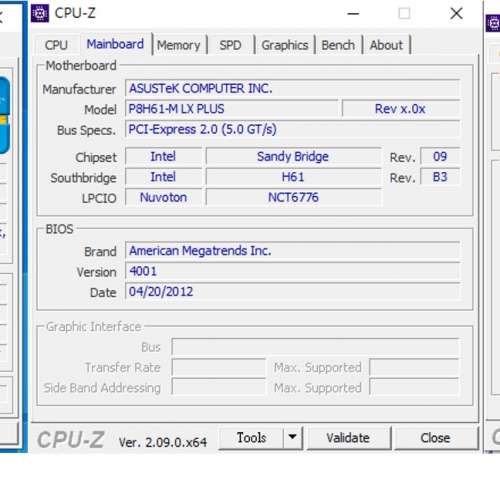Click the Model field P8H61-M LX PLUS
500x500 pixels.
pos(232,109)
